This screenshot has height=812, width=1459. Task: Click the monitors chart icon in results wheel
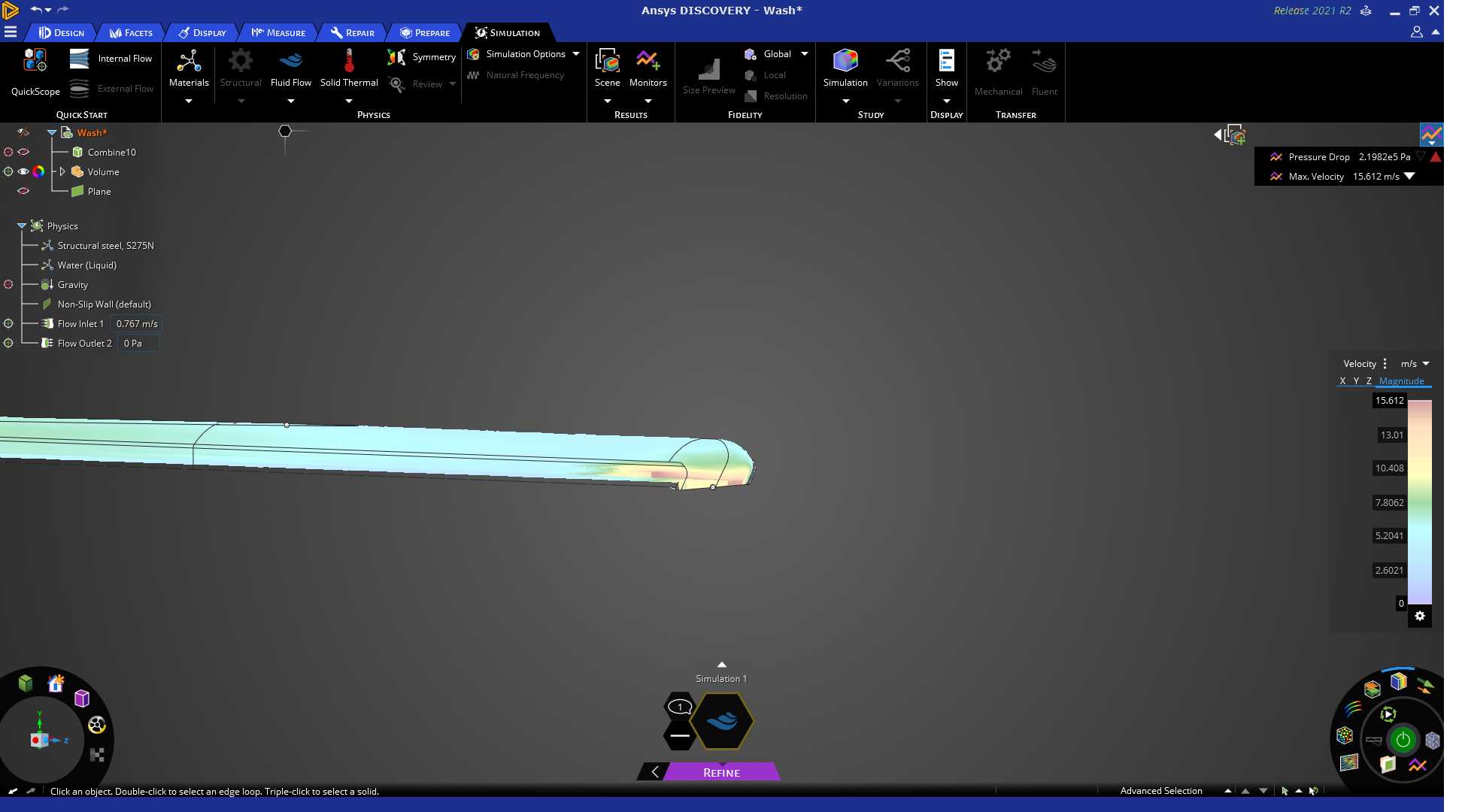pos(1418,765)
